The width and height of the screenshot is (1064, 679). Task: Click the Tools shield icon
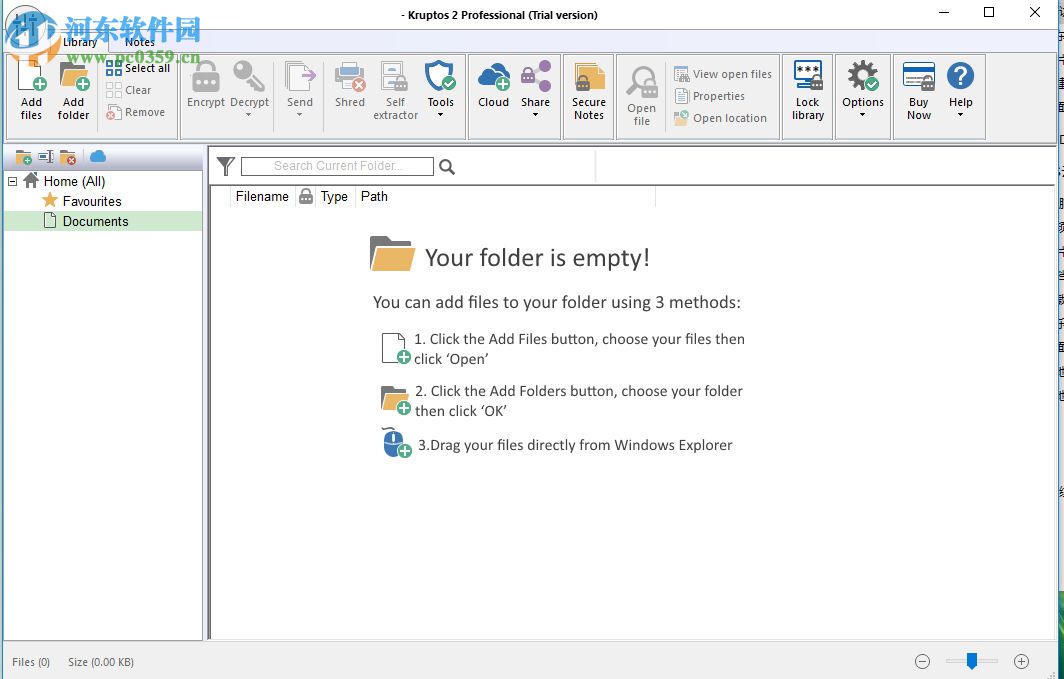[440, 76]
